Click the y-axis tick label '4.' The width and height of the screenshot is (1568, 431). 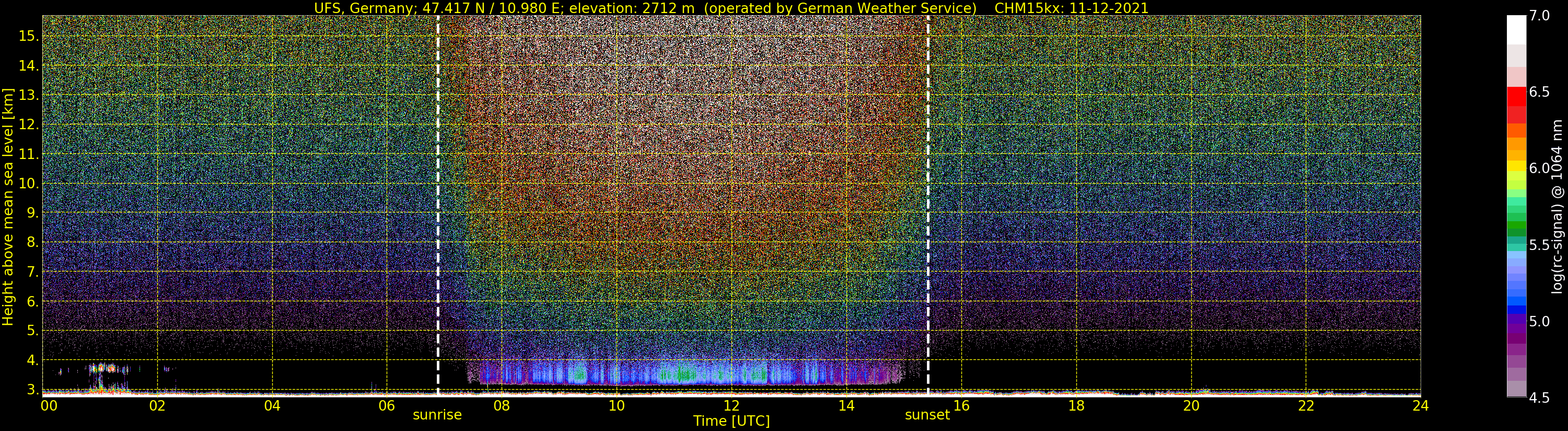click(32, 360)
